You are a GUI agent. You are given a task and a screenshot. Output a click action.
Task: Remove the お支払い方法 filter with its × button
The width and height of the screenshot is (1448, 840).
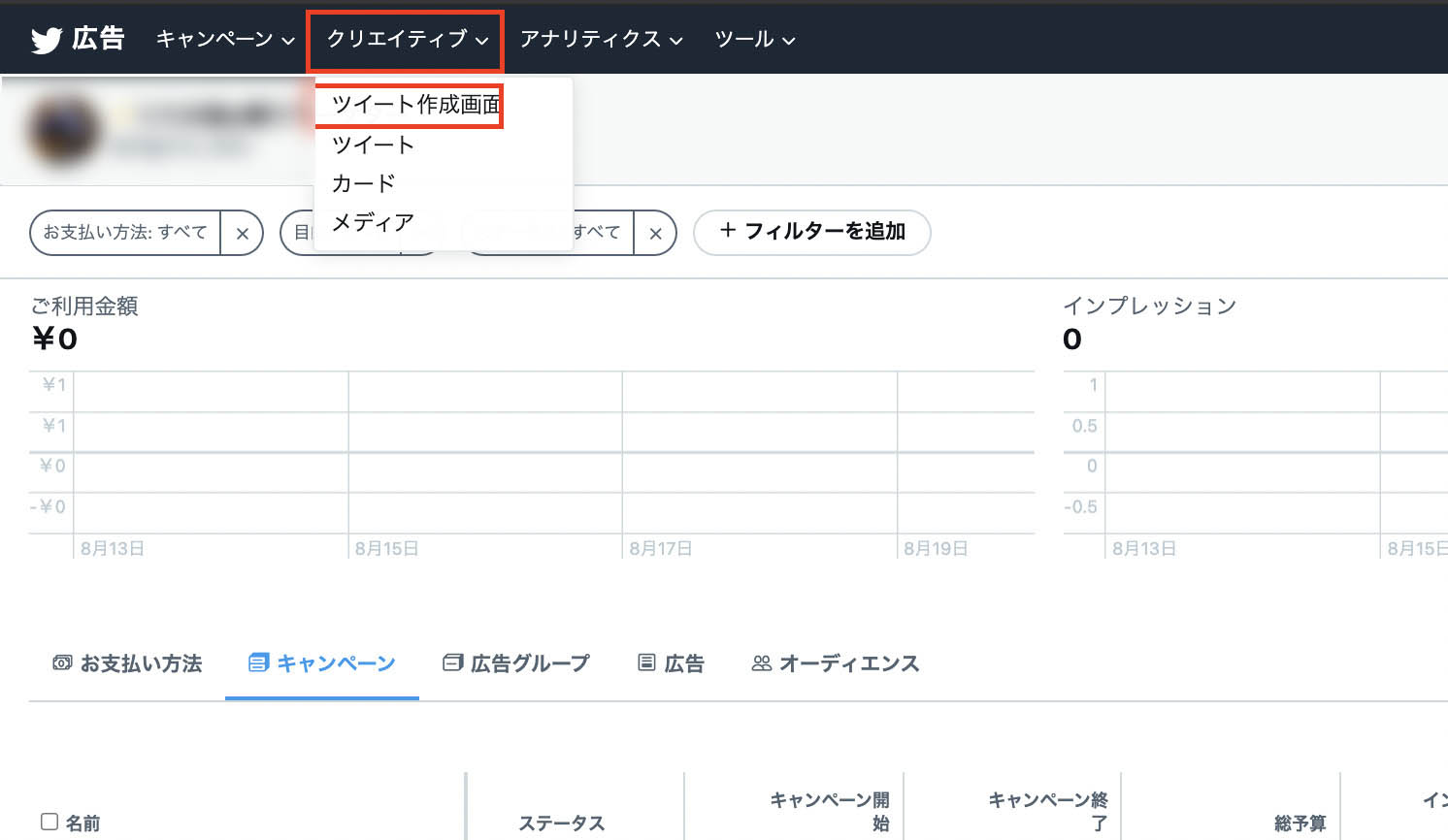point(242,233)
